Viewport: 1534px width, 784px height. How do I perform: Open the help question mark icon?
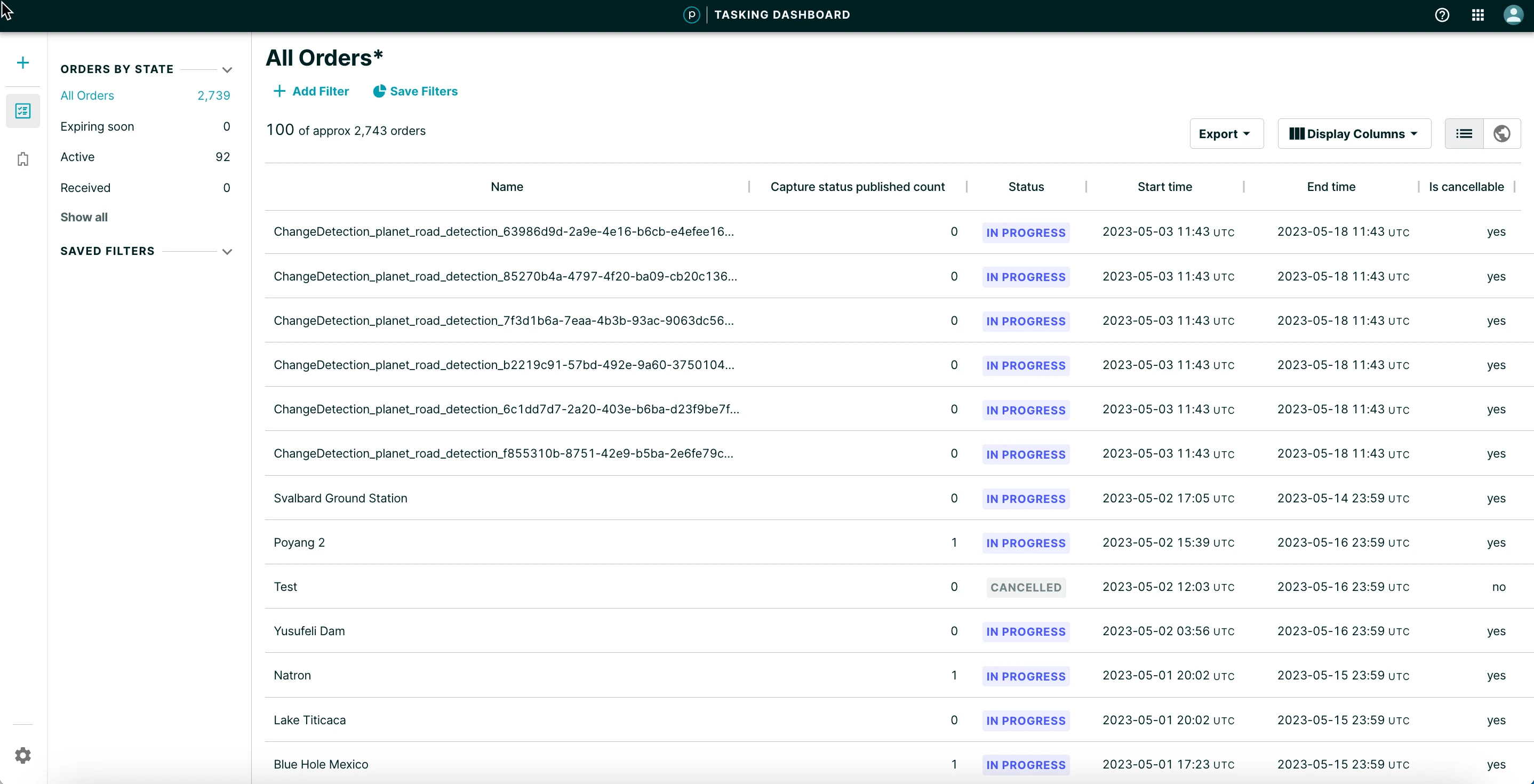click(1442, 15)
